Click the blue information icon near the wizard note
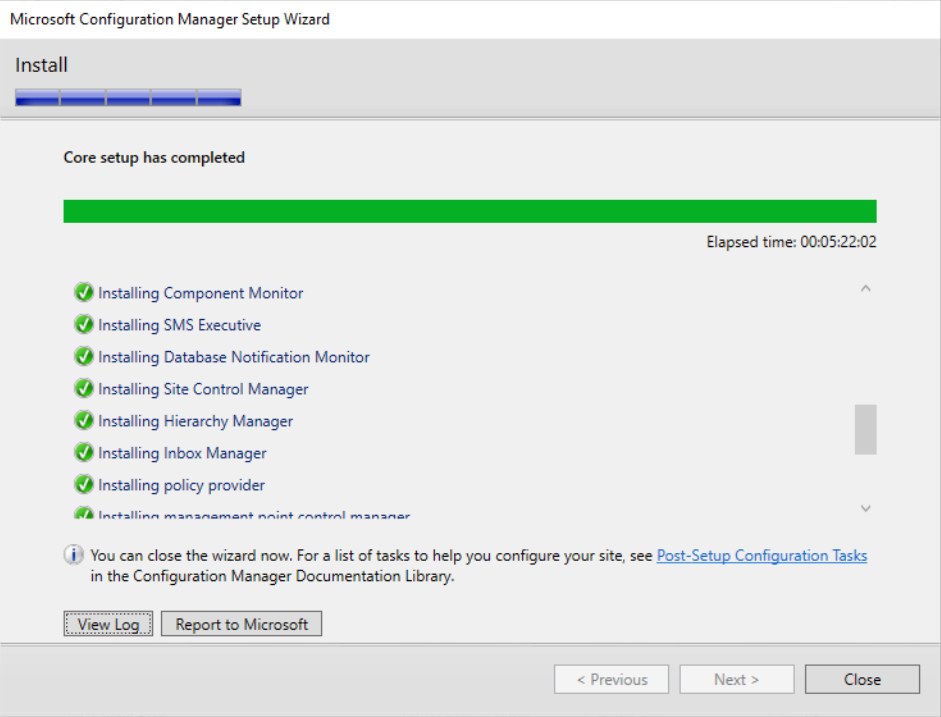941x717 pixels. (x=74, y=555)
